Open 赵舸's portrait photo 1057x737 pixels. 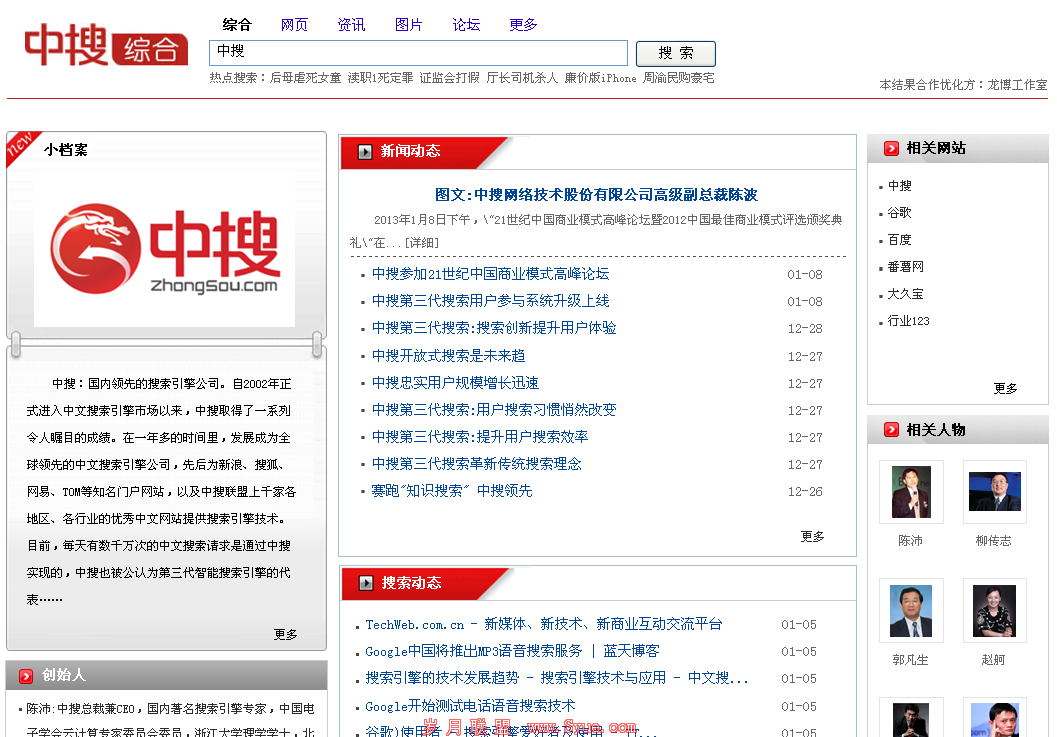coord(995,610)
